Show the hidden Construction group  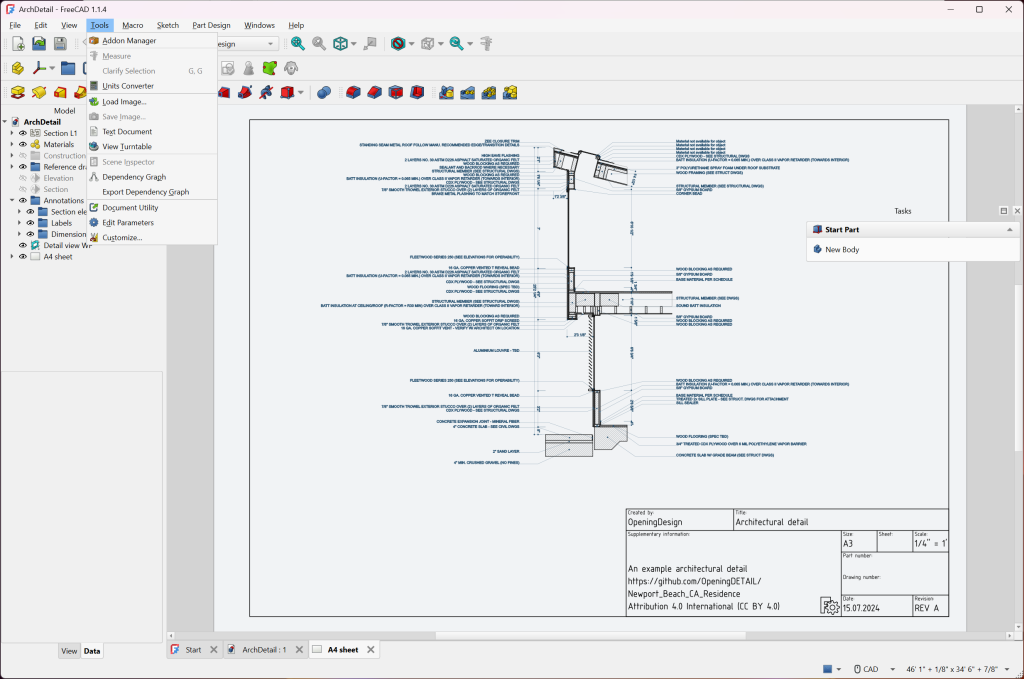tap(23, 155)
